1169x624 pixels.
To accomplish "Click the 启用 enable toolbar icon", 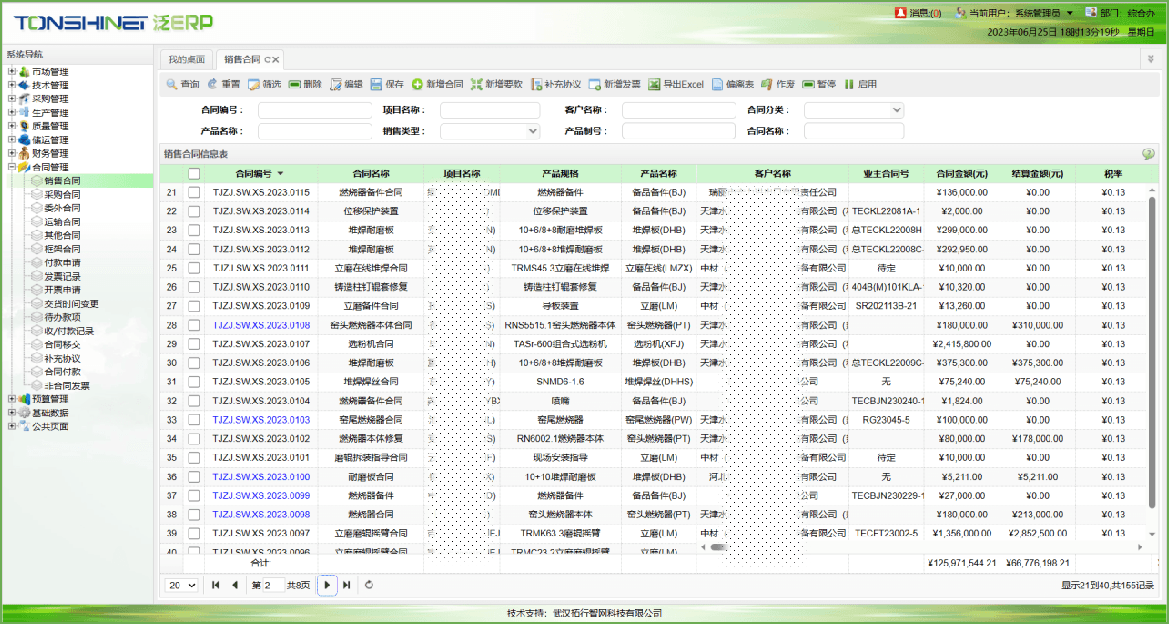I will pyautogui.click(x=849, y=85).
